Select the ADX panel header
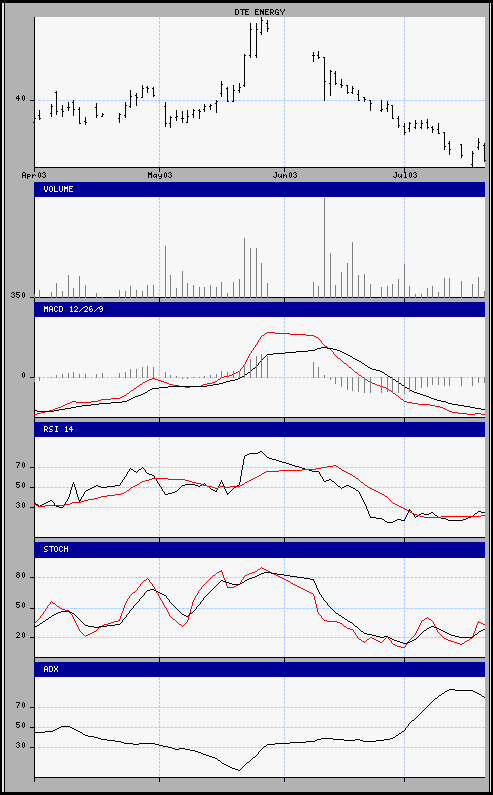This screenshot has height=795, width=493. [x=260, y=669]
